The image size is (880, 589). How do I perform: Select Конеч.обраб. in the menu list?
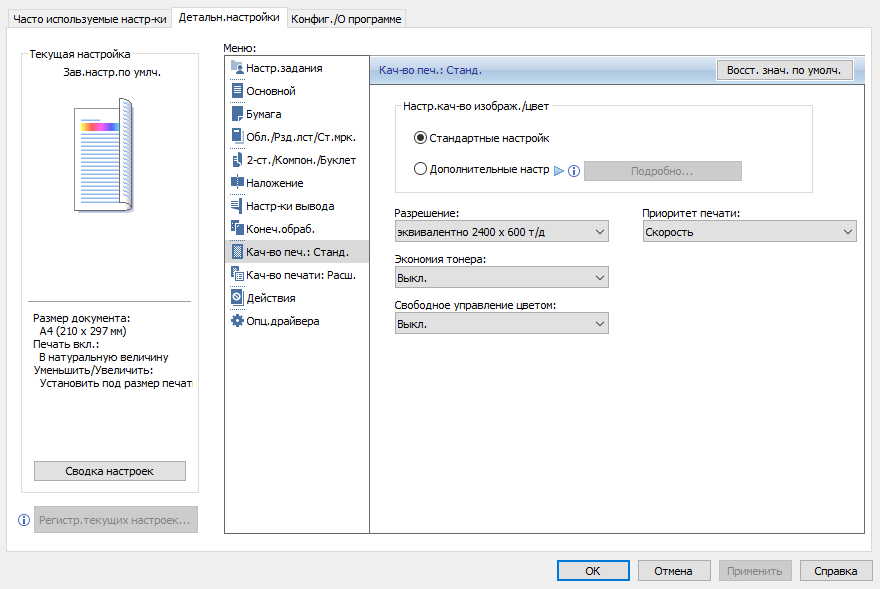point(297,229)
